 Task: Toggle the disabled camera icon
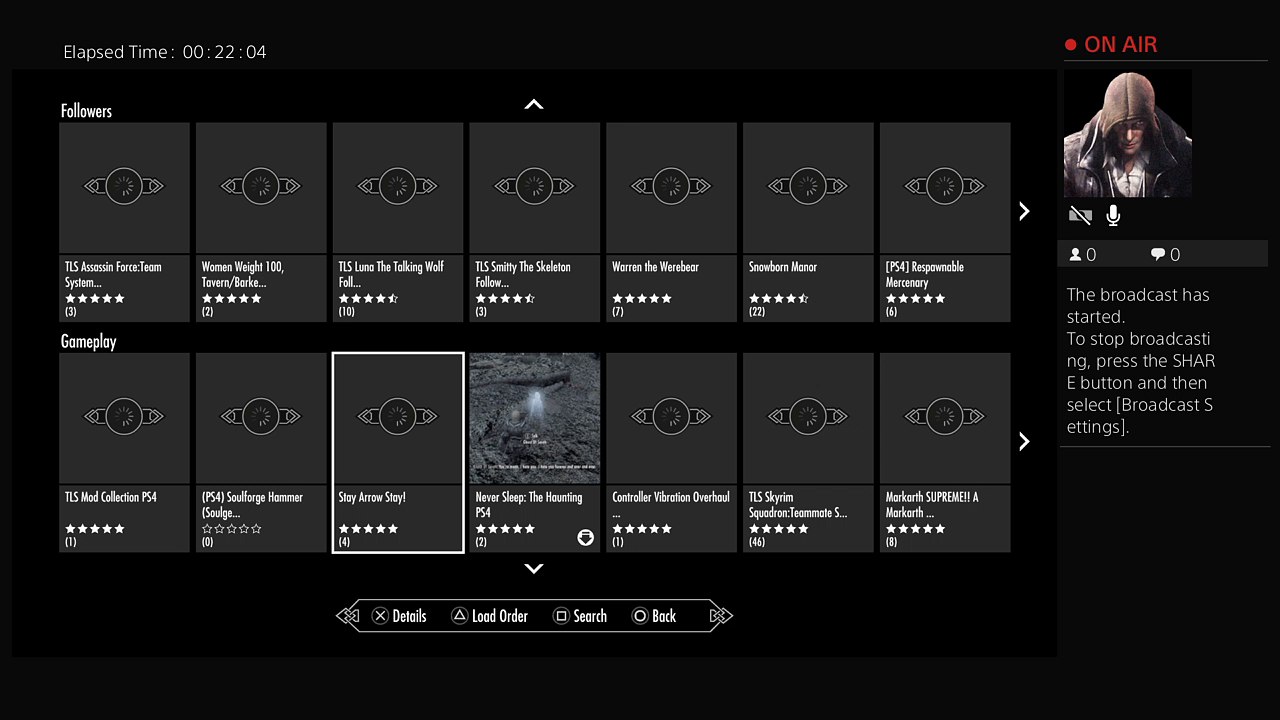pyautogui.click(x=1080, y=215)
